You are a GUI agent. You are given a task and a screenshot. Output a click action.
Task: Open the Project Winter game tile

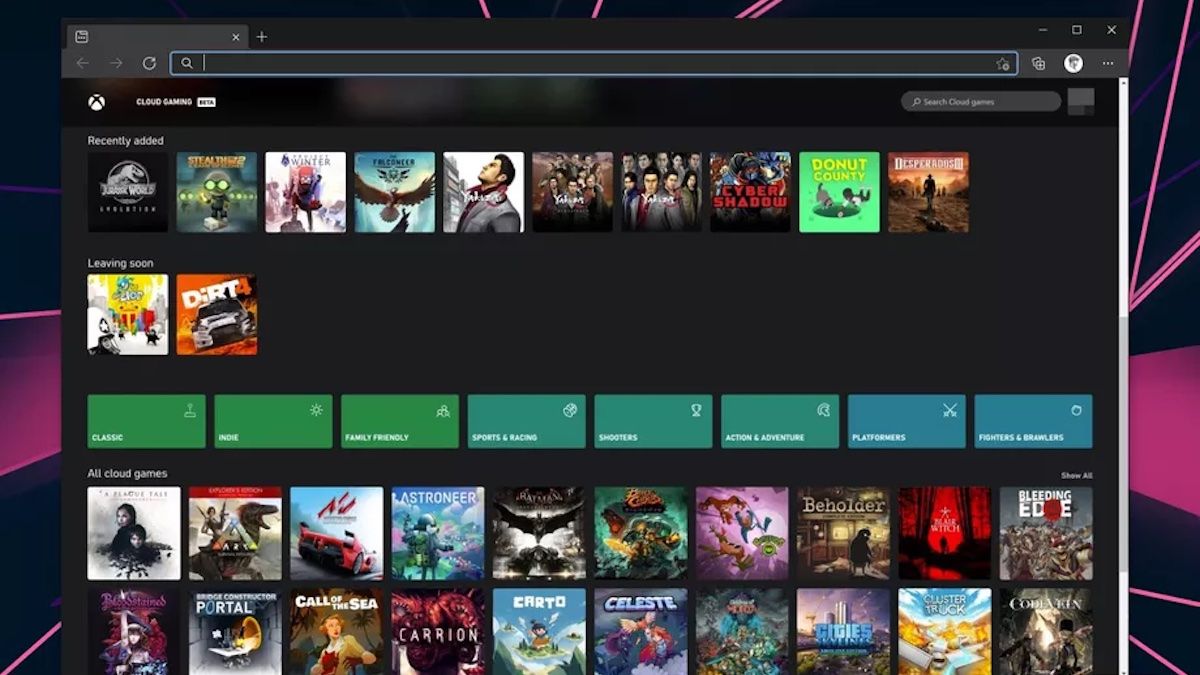(x=306, y=192)
